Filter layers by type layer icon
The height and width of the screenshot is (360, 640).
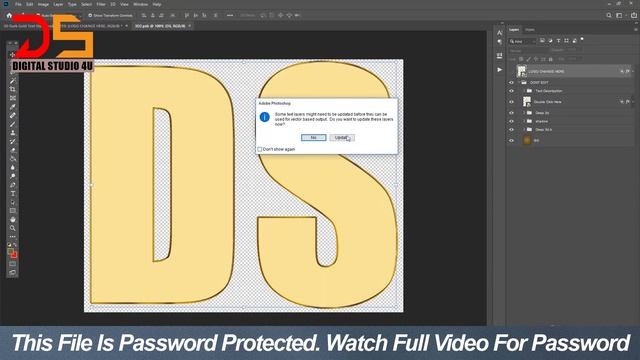[558, 41]
